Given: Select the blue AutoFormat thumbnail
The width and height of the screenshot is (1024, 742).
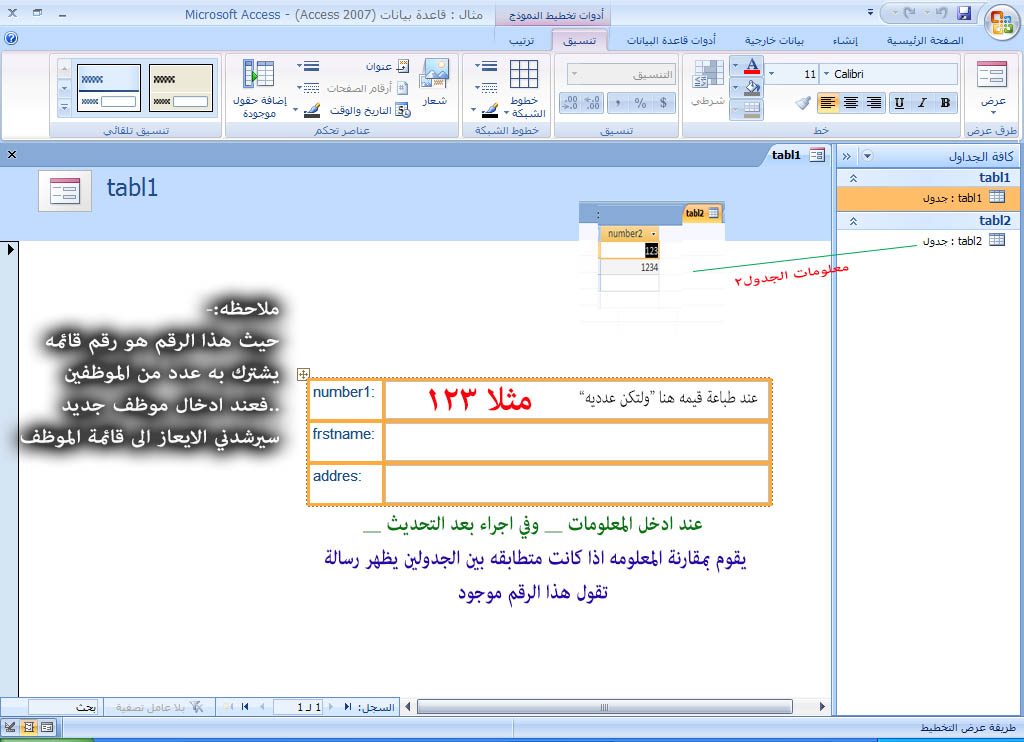Looking at the screenshot, I should point(108,88).
